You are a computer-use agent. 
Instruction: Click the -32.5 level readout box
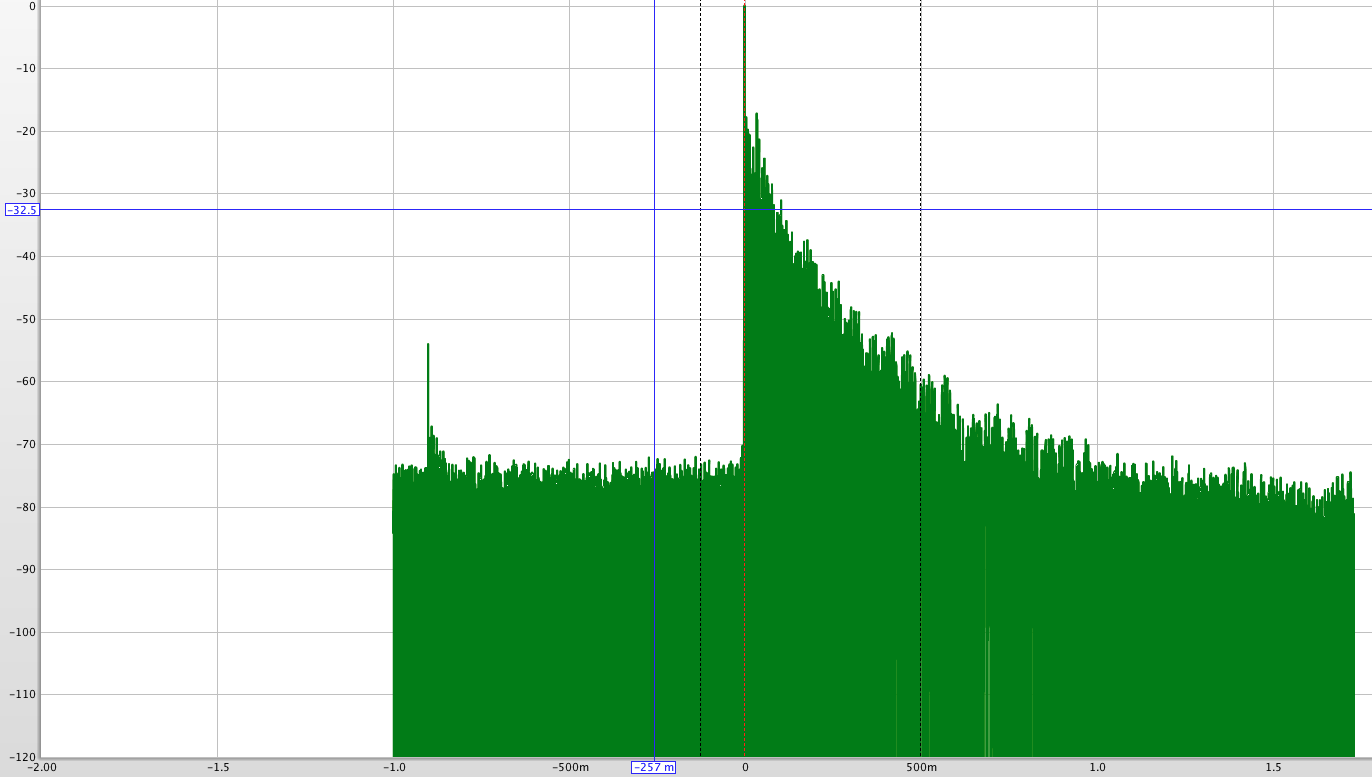pyautogui.click(x=22, y=210)
